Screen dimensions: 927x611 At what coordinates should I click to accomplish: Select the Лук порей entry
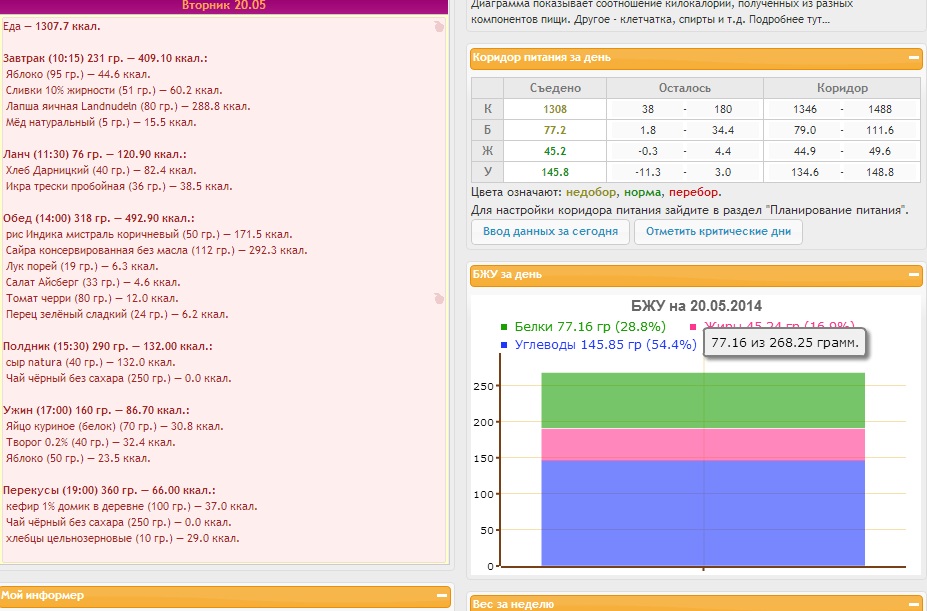82,266
